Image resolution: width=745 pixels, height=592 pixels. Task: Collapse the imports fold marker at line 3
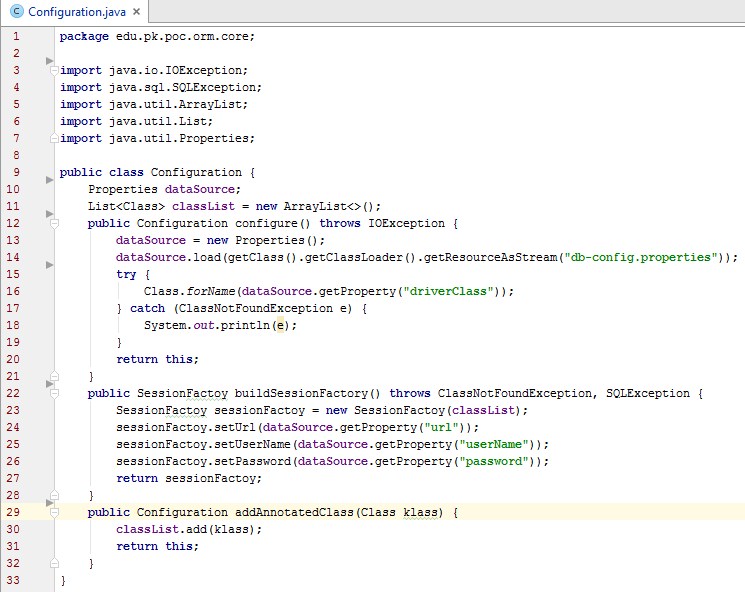click(54, 70)
